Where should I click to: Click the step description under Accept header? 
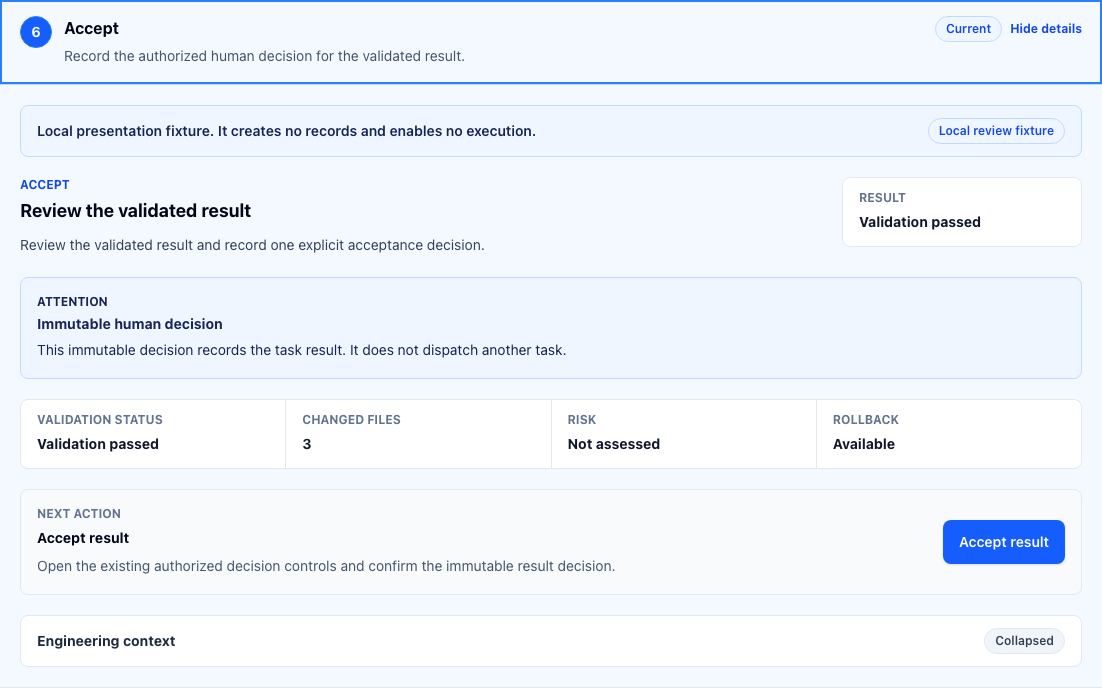(264, 56)
